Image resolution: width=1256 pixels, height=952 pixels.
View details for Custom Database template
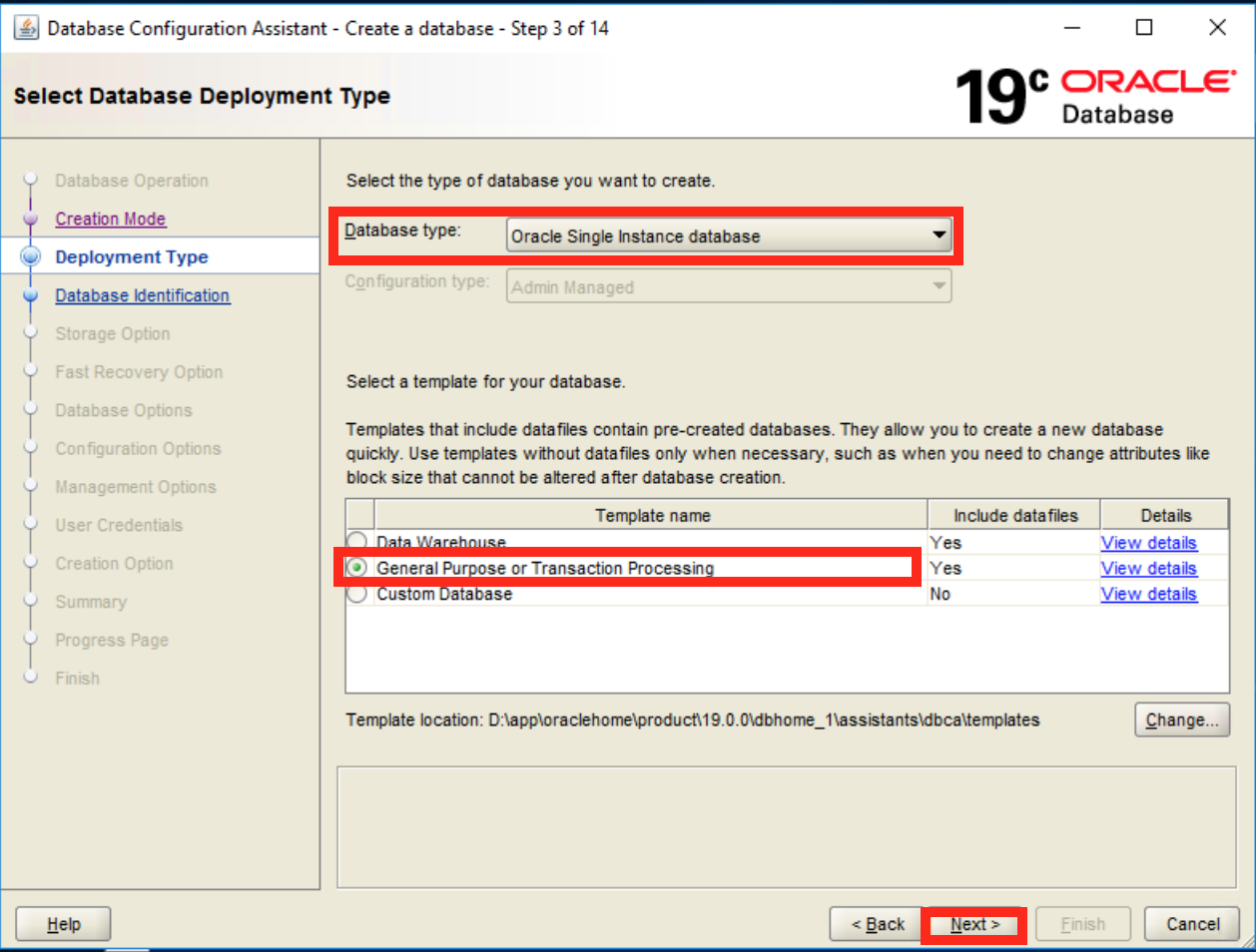[1149, 594]
